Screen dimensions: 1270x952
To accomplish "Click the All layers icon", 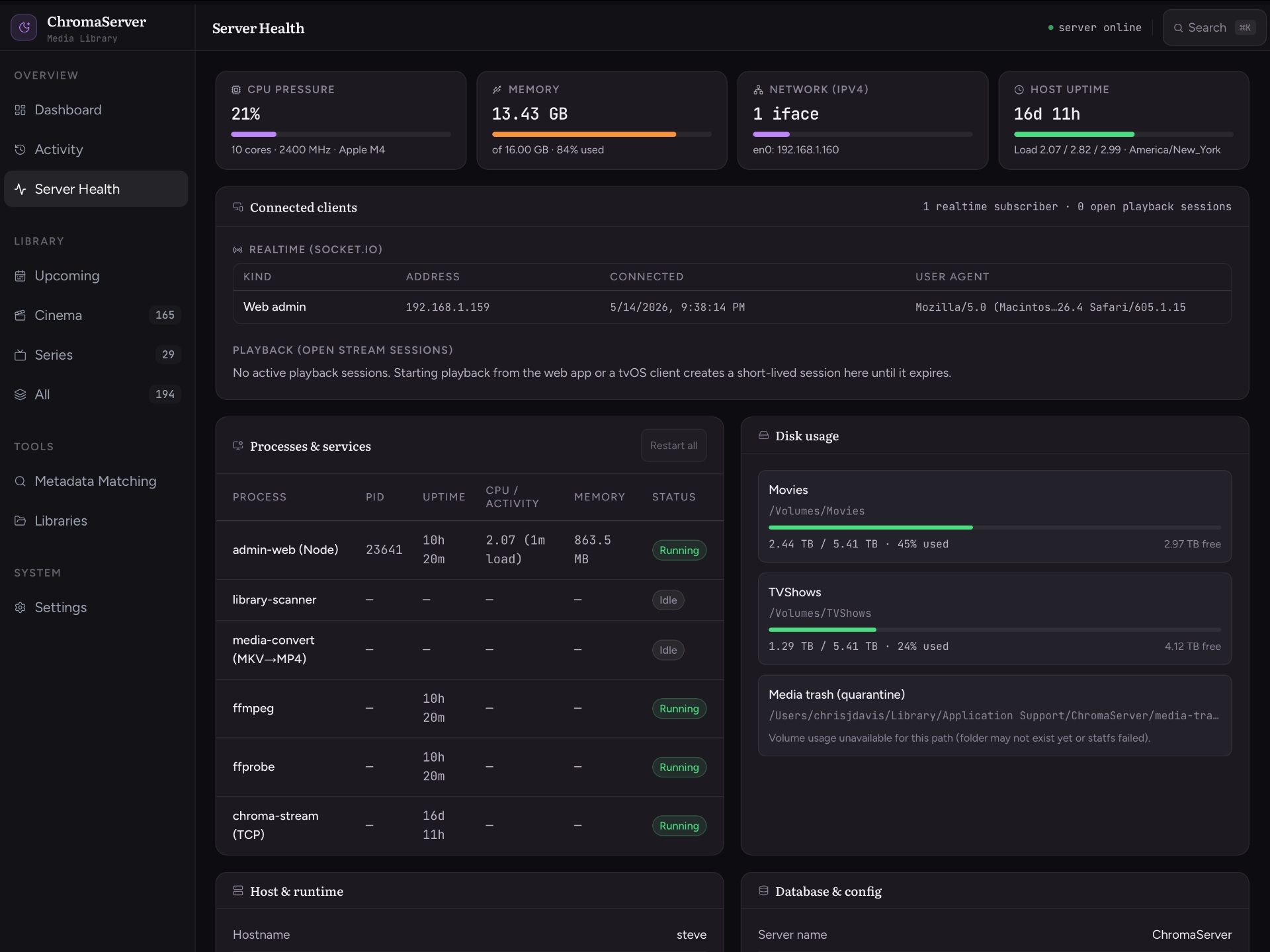I will [21, 395].
